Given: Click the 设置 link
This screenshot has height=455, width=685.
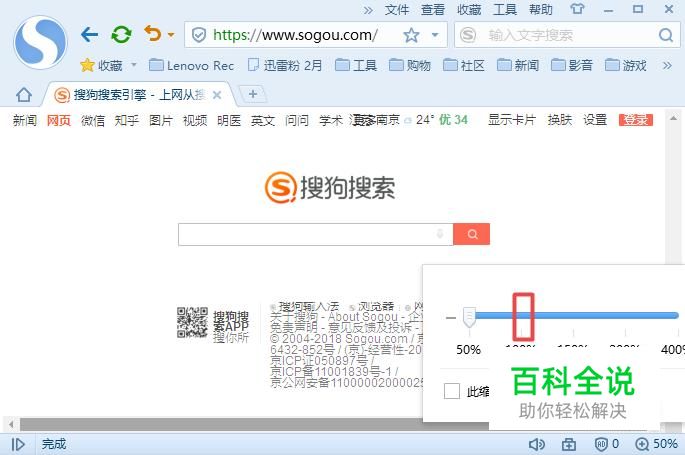Looking at the screenshot, I should pyautogui.click(x=595, y=120).
